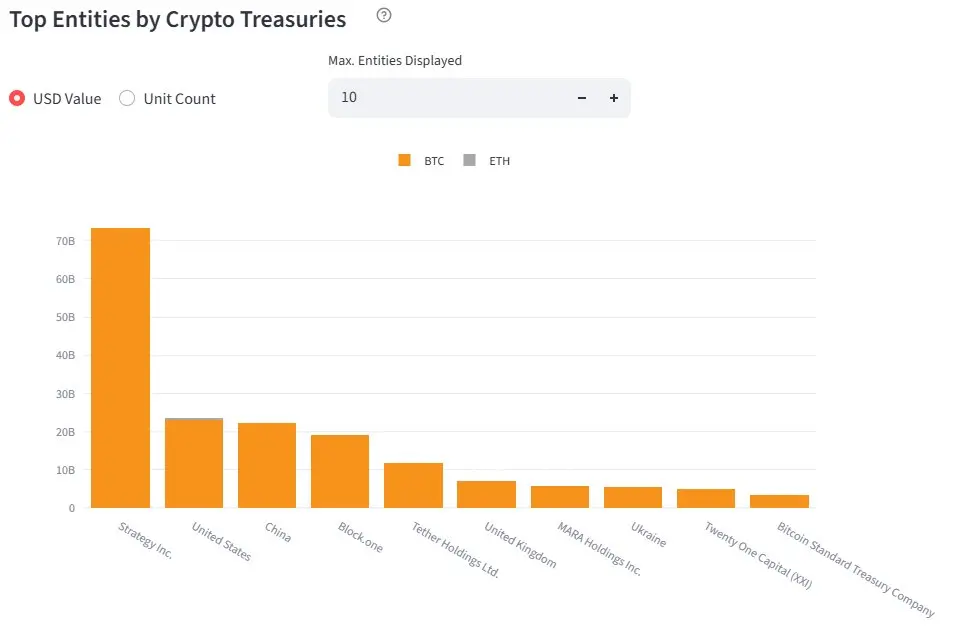Click the help question mark icon
This screenshot has height=636, width=953.
[x=384, y=15]
